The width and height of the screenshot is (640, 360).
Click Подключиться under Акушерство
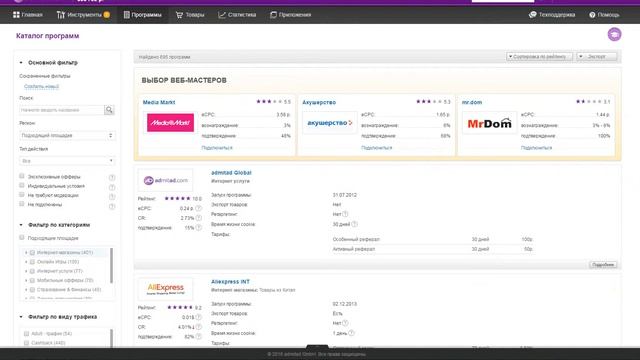(x=376, y=148)
